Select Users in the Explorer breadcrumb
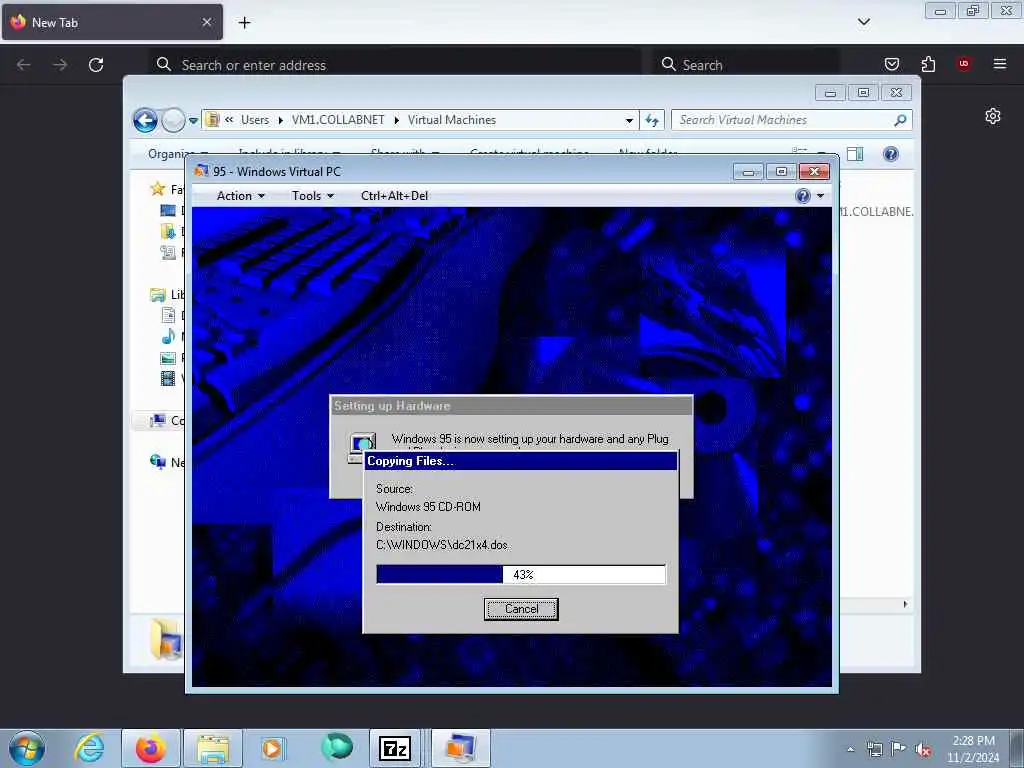This screenshot has width=1024, height=768. (x=255, y=120)
